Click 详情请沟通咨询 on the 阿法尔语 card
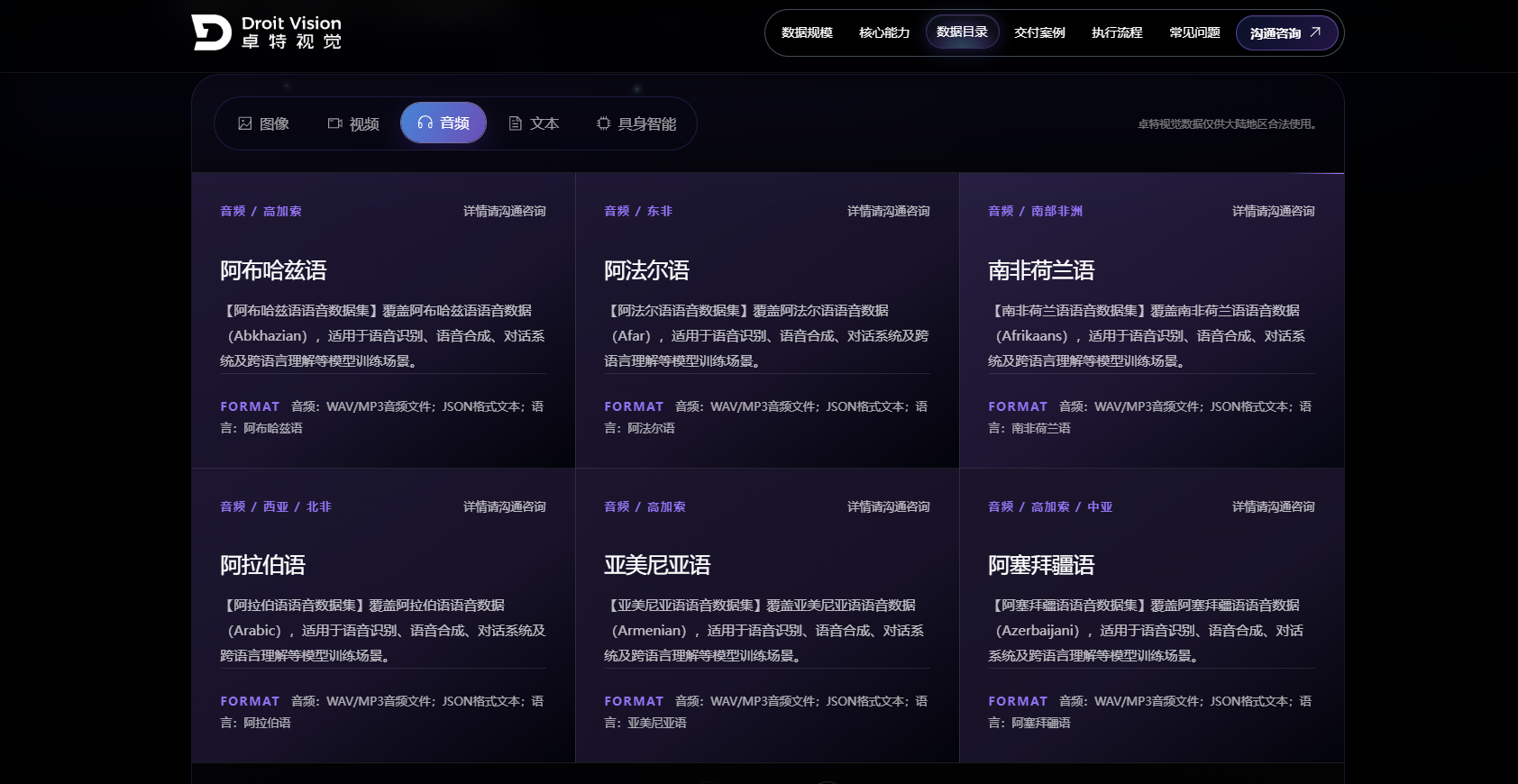1518x784 pixels. [889, 211]
